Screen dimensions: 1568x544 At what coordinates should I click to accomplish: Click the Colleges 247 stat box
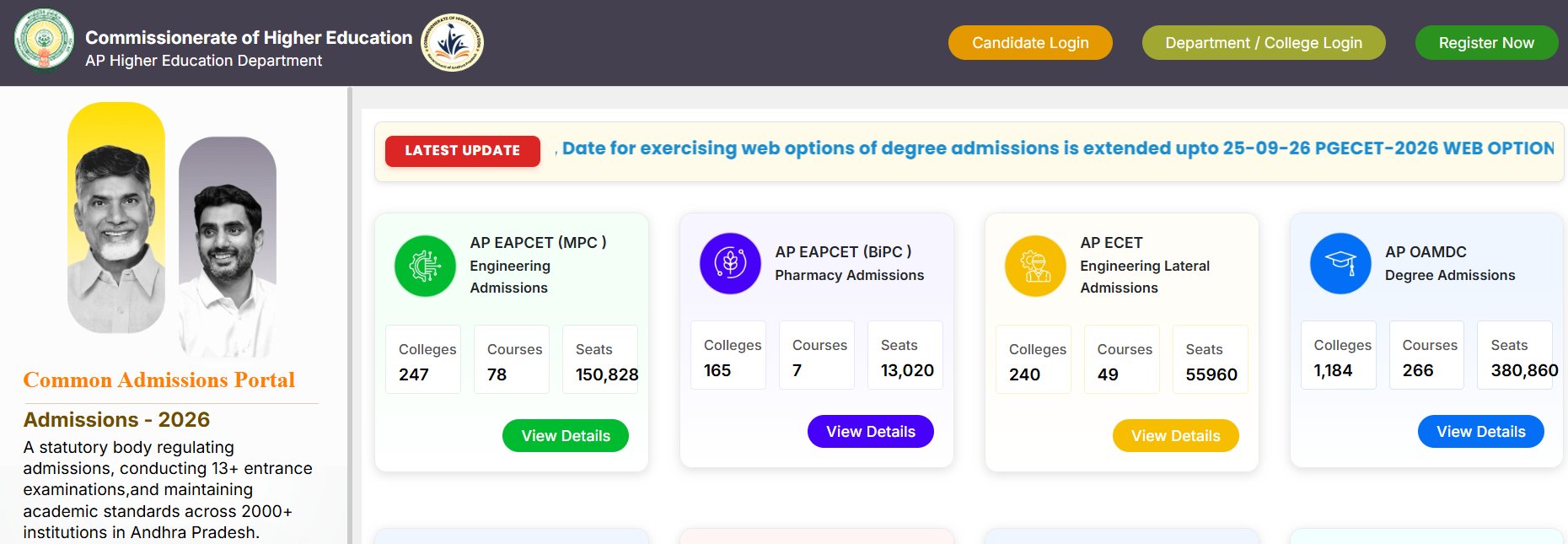pyautogui.click(x=423, y=359)
